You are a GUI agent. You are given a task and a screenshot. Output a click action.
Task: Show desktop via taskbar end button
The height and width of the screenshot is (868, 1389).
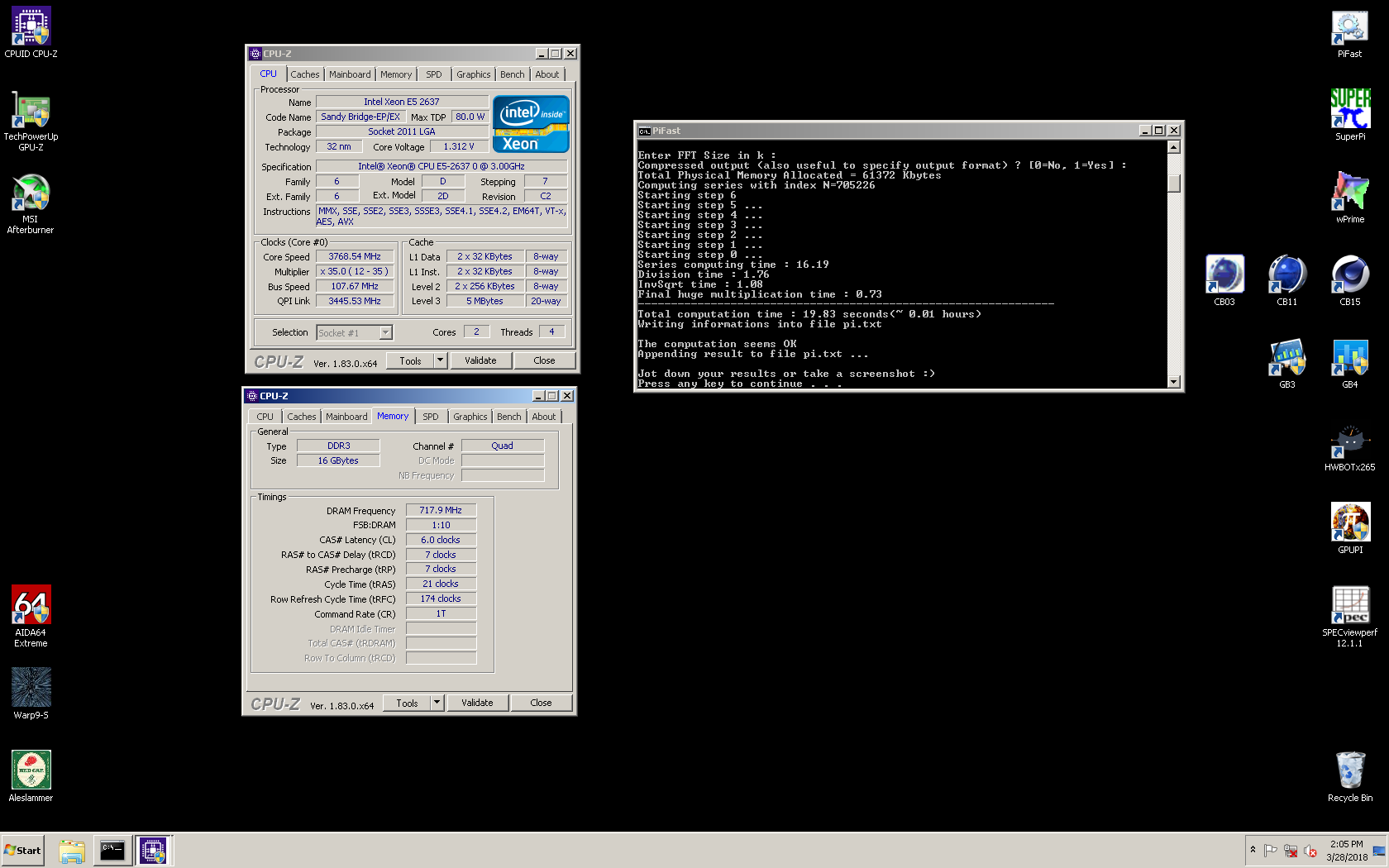coord(1379,851)
